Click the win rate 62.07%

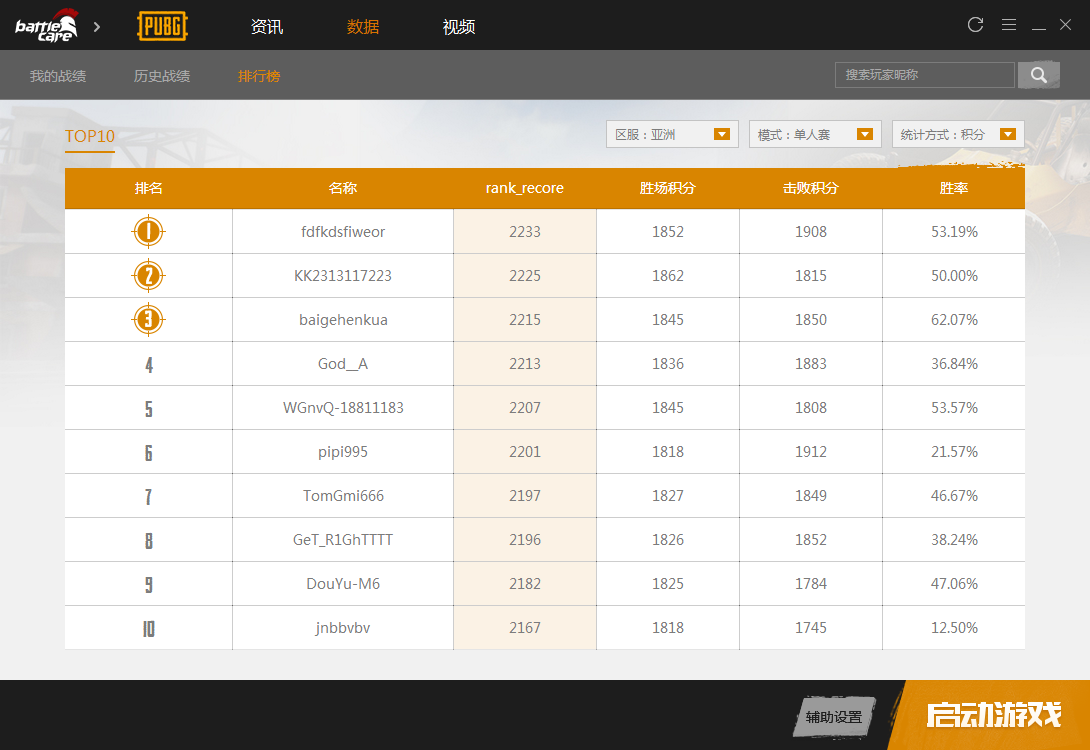954,320
